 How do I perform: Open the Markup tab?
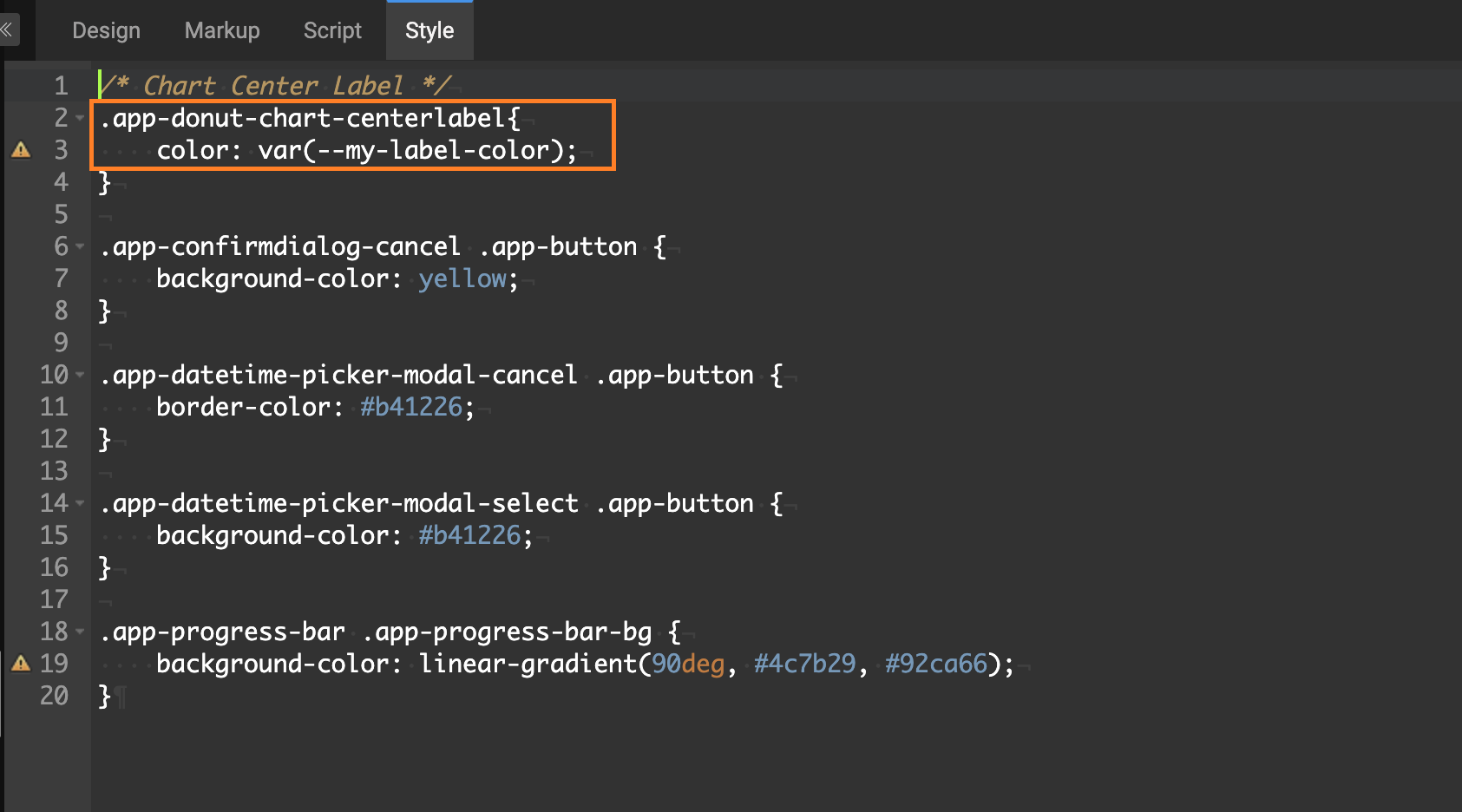tap(221, 29)
